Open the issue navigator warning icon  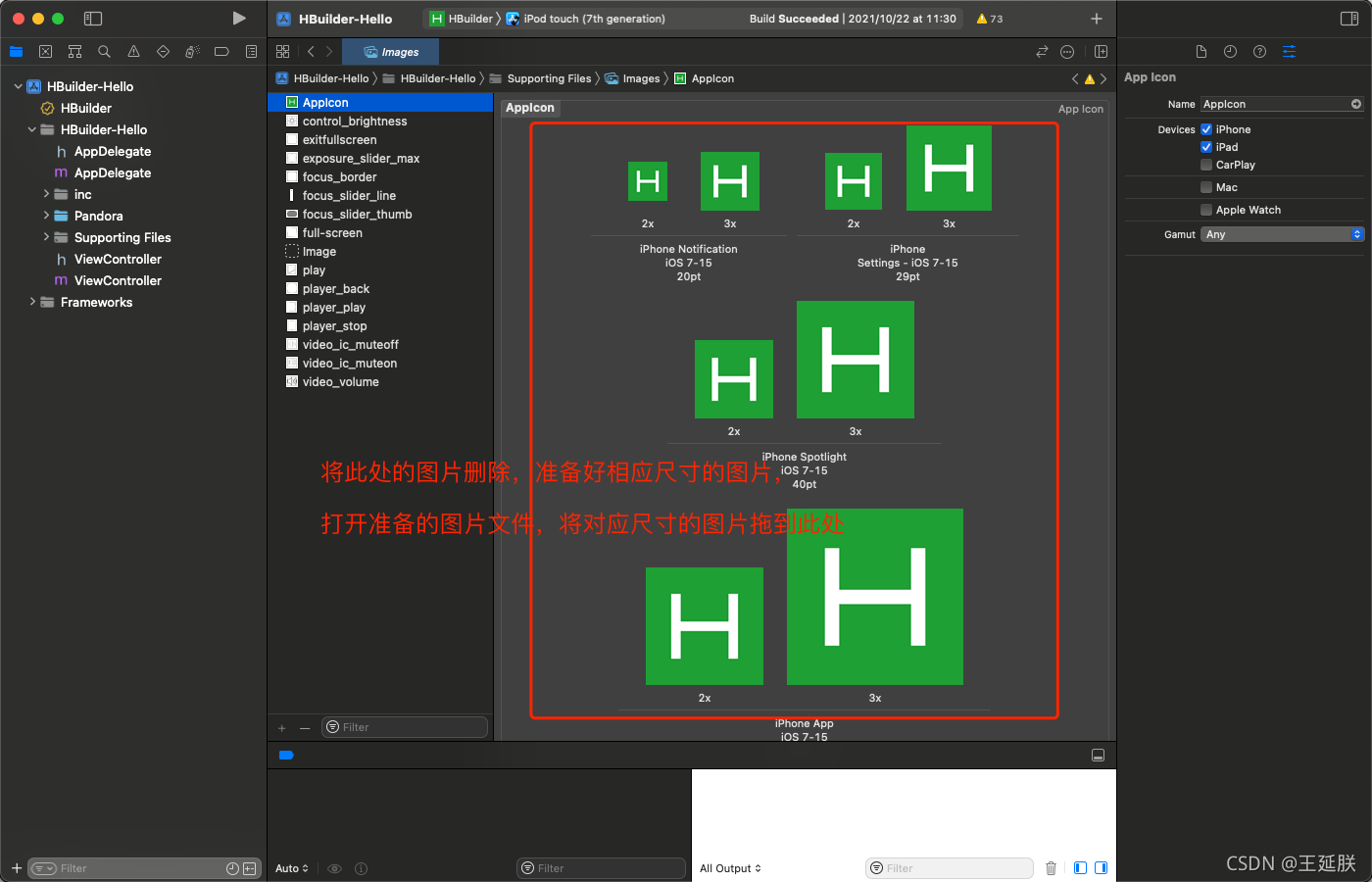click(x=133, y=52)
